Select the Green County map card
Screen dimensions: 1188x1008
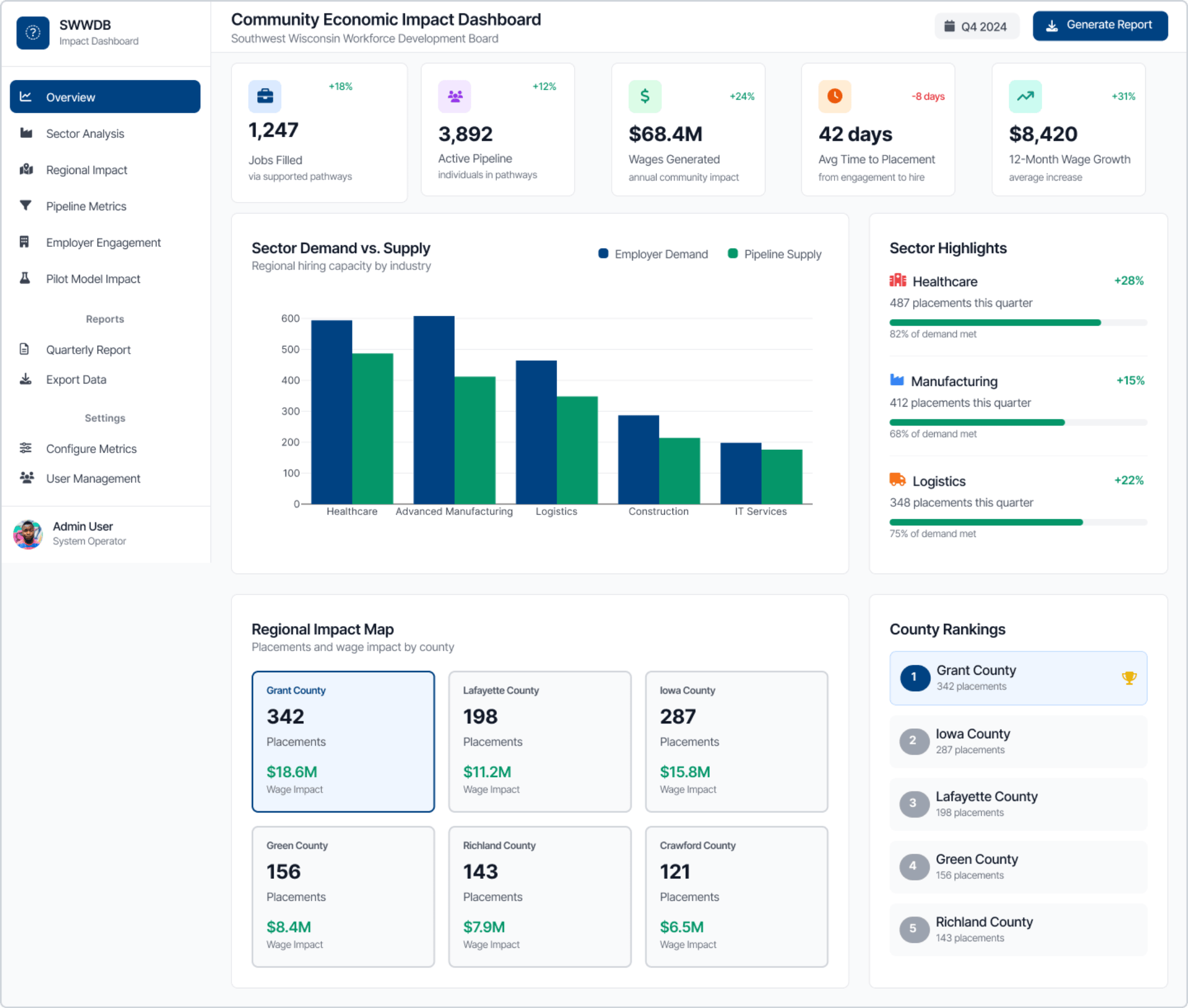343,896
